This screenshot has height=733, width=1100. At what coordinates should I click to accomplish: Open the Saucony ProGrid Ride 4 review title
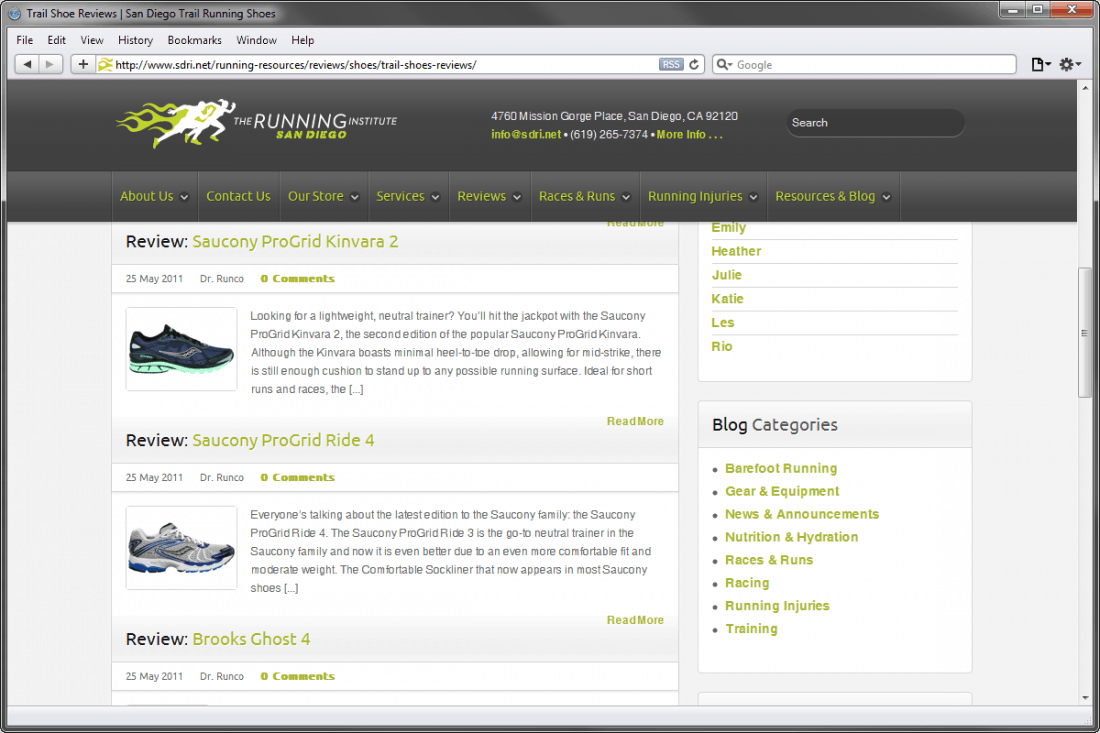[283, 441]
